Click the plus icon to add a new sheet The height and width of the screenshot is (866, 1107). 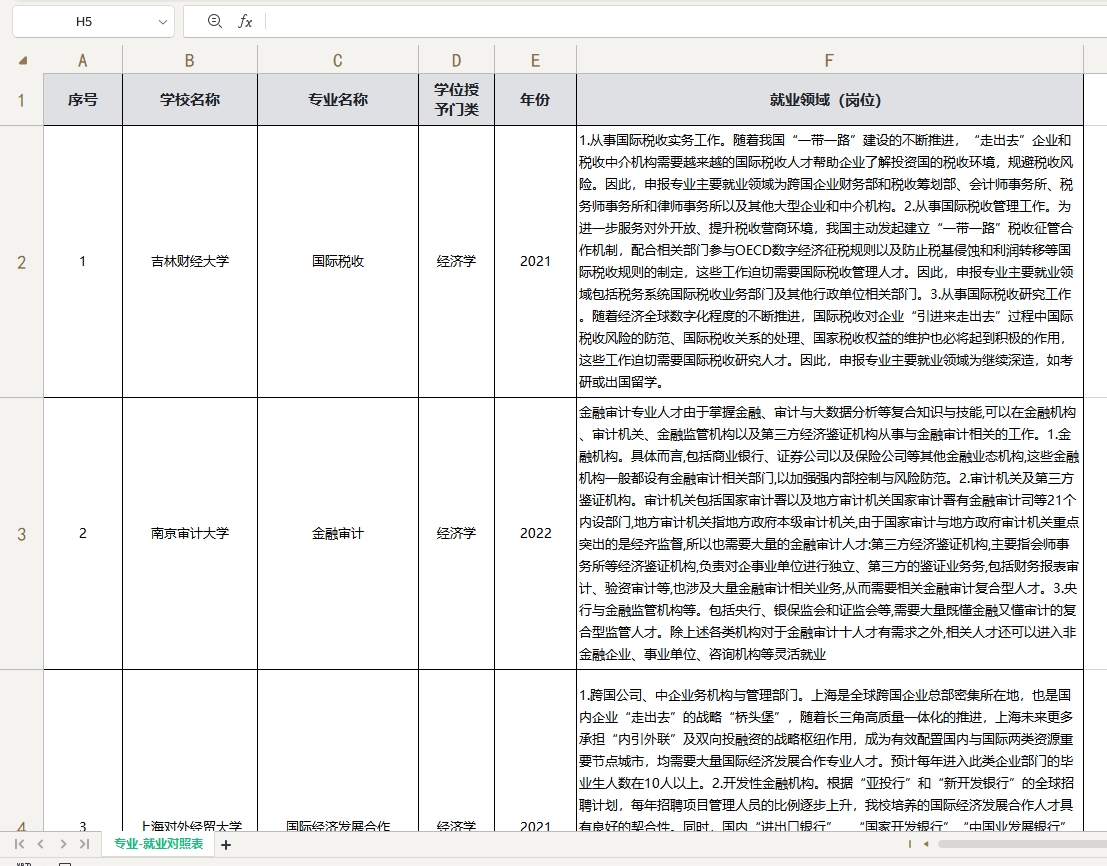tap(225, 845)
